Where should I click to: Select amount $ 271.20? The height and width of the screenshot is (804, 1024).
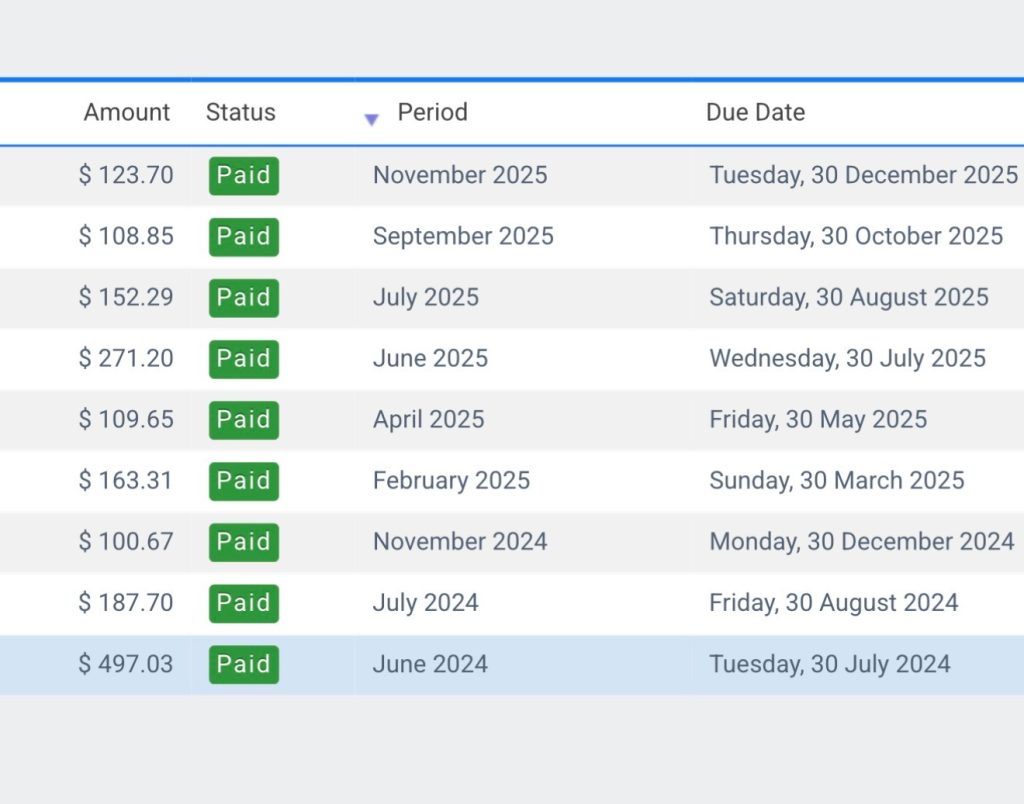click(126, 359)
